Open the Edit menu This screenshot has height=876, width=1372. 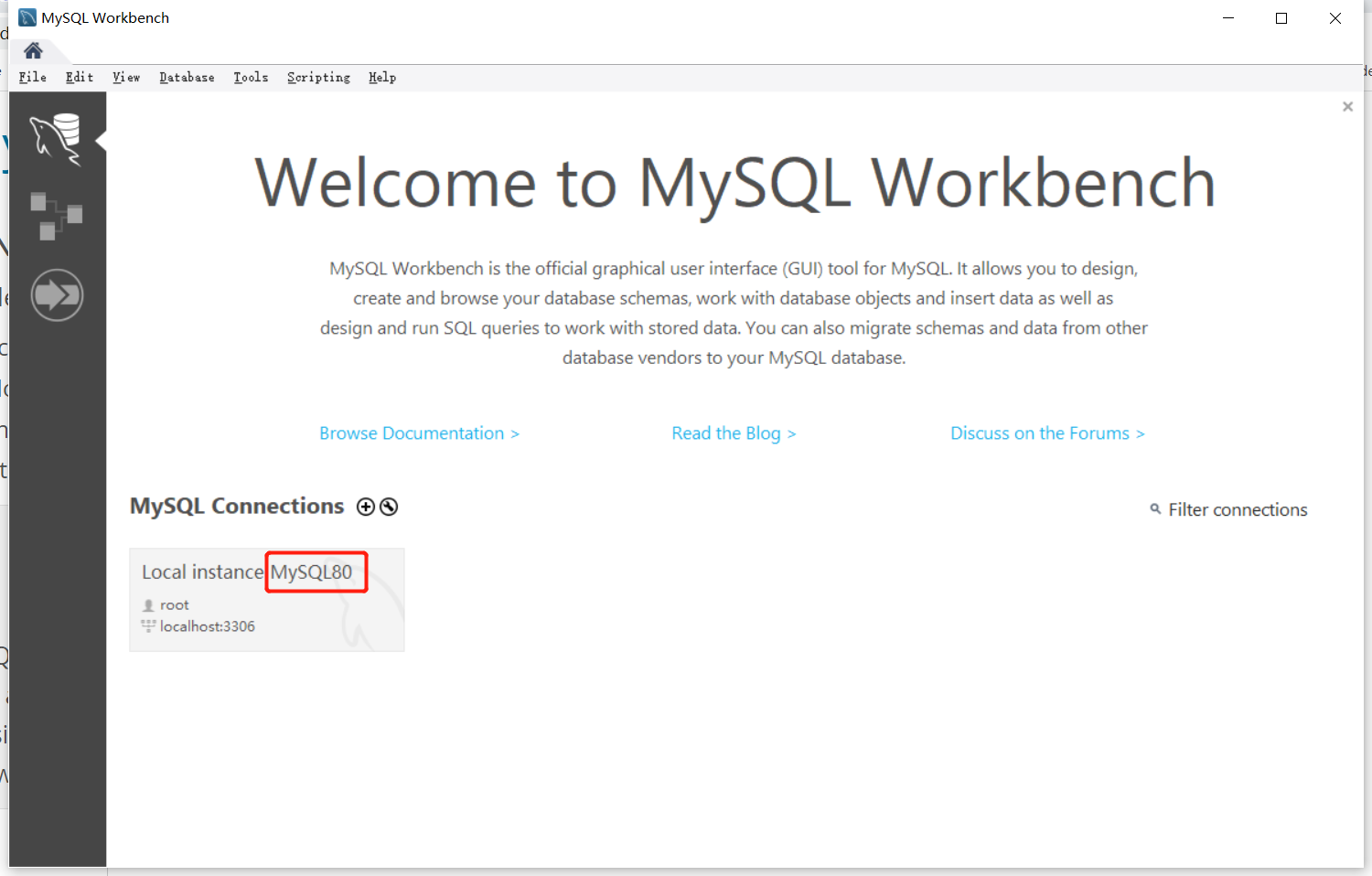click(x=80, y=78)
